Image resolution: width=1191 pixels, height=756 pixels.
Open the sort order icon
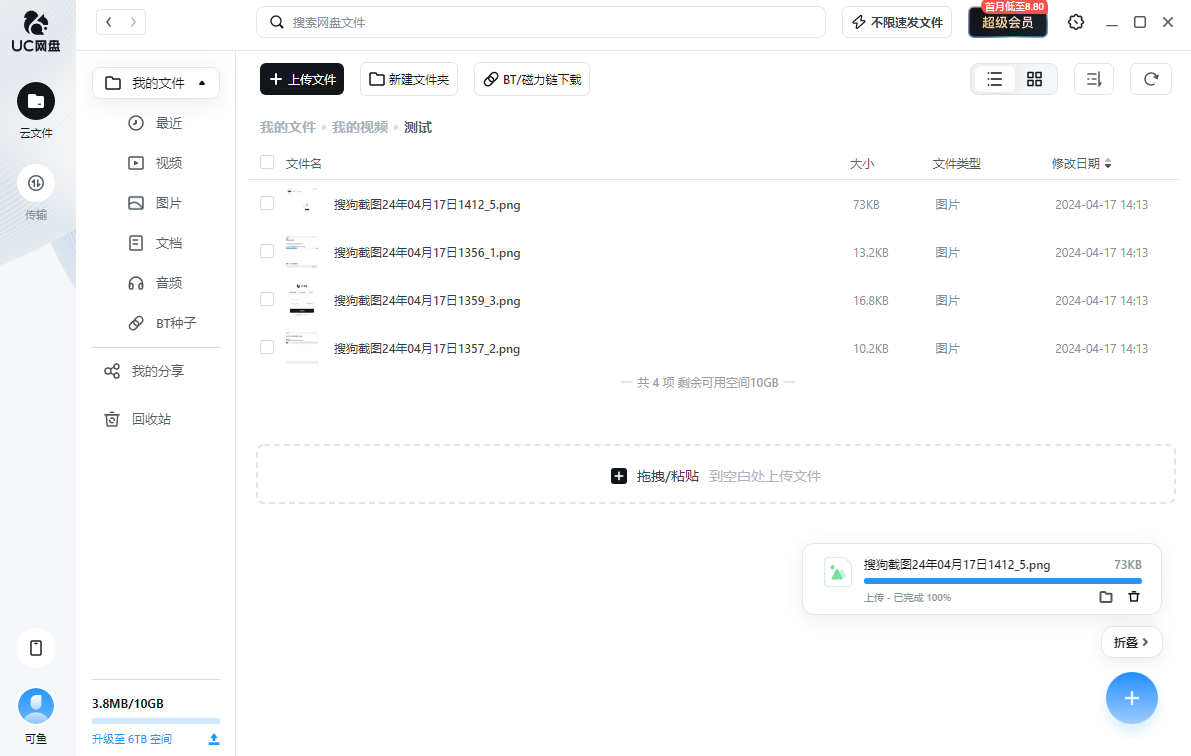1094,79
